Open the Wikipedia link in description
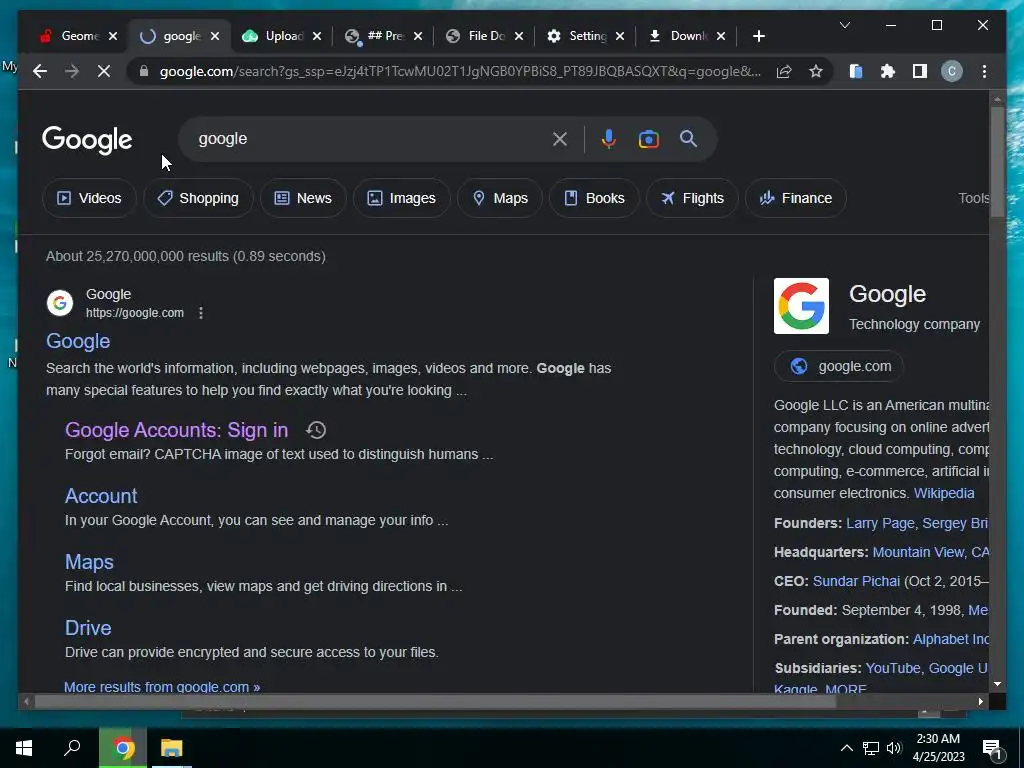This screenshot has width=1024, height=768. [944, 493]
